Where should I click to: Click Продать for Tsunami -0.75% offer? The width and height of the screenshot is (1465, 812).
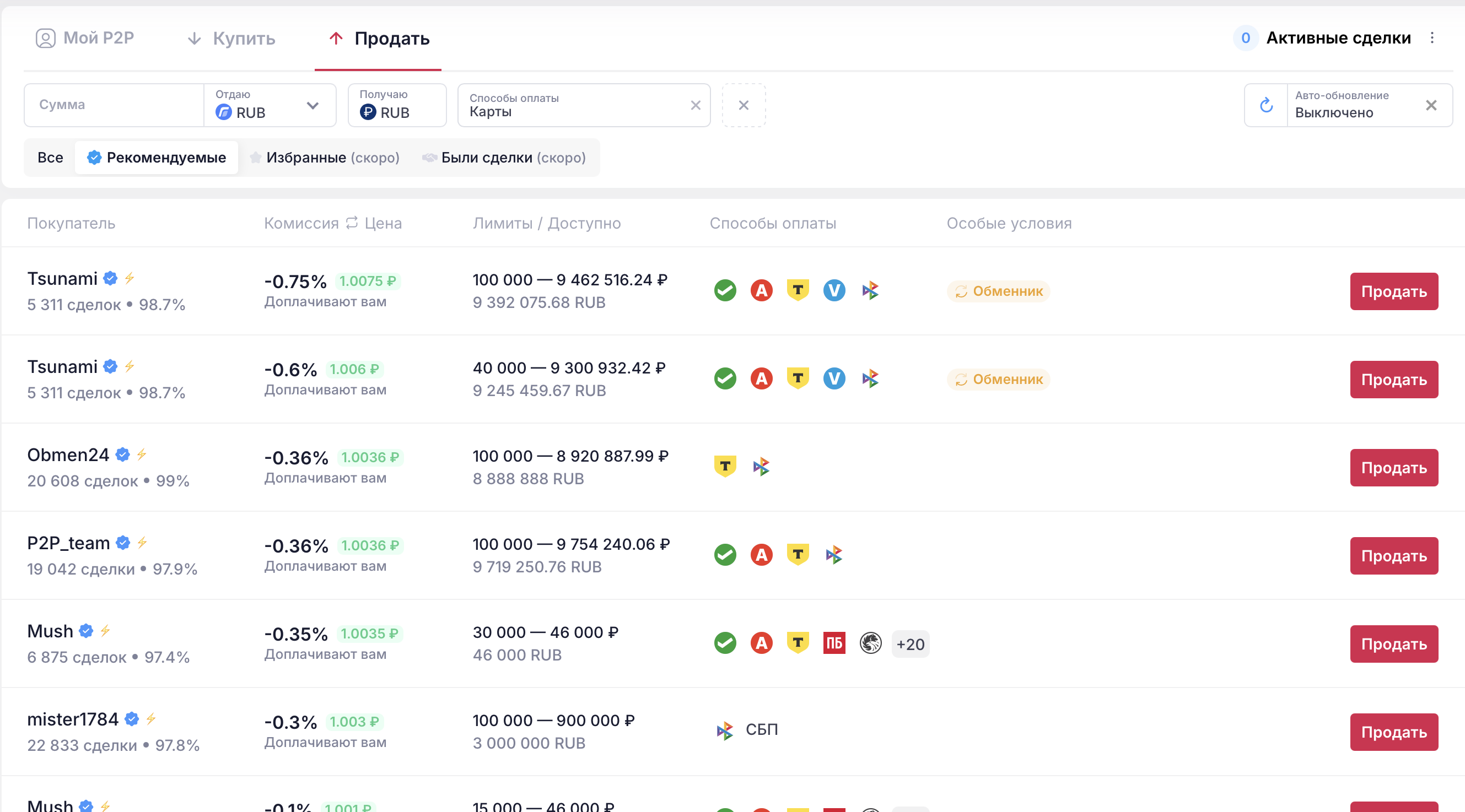tap(1393, 291)
